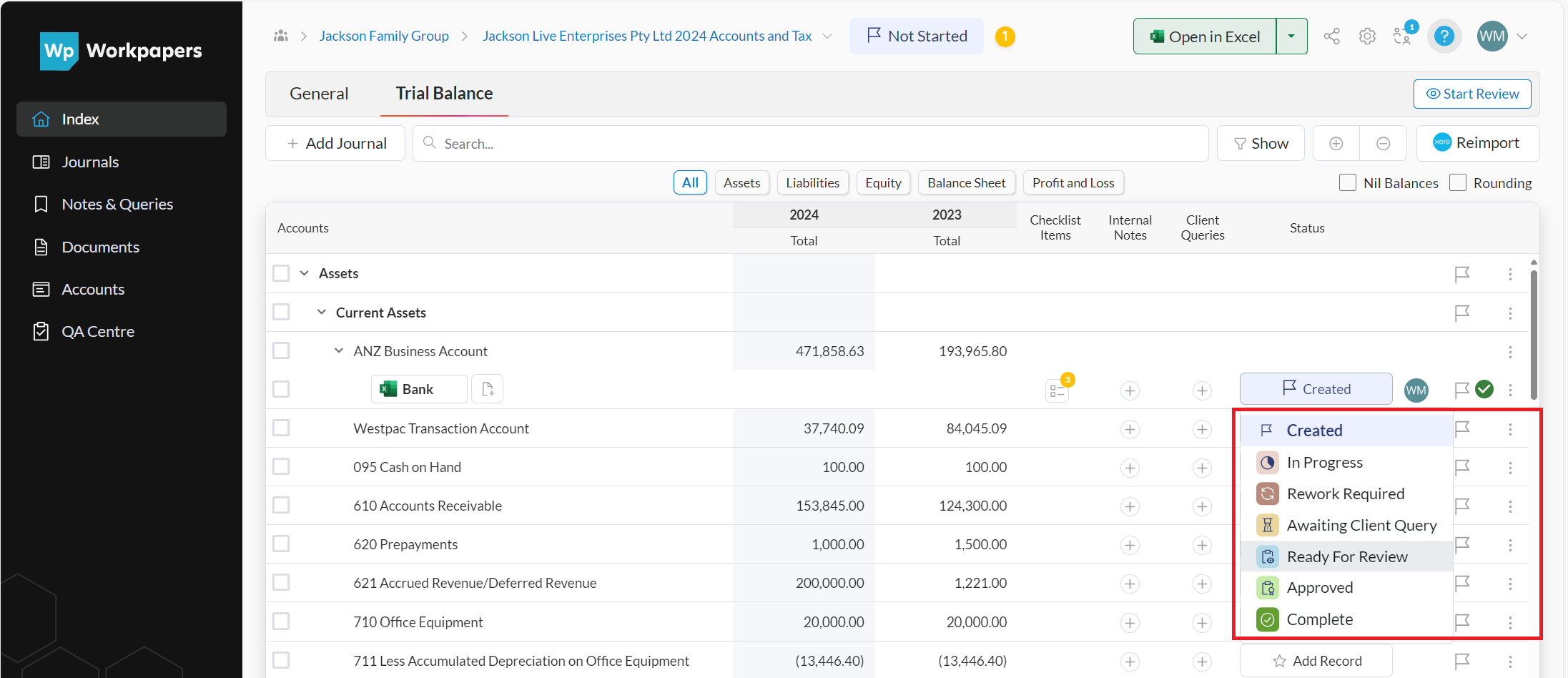Click the Workpapers logo
The width and height of the screenshot is (1568, 678).
(122, 51)
